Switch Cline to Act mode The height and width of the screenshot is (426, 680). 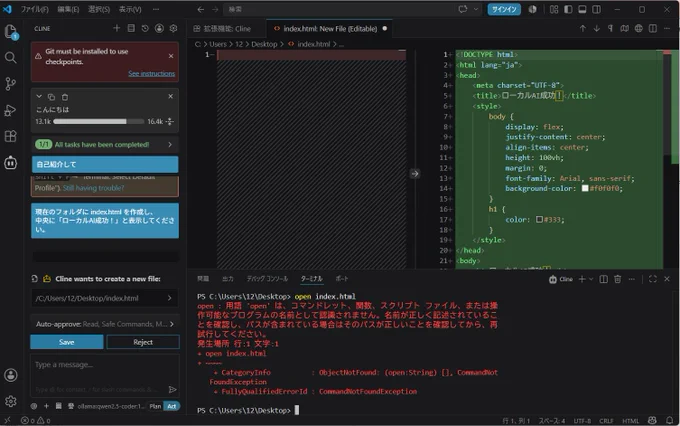click(x=172, y=406)
